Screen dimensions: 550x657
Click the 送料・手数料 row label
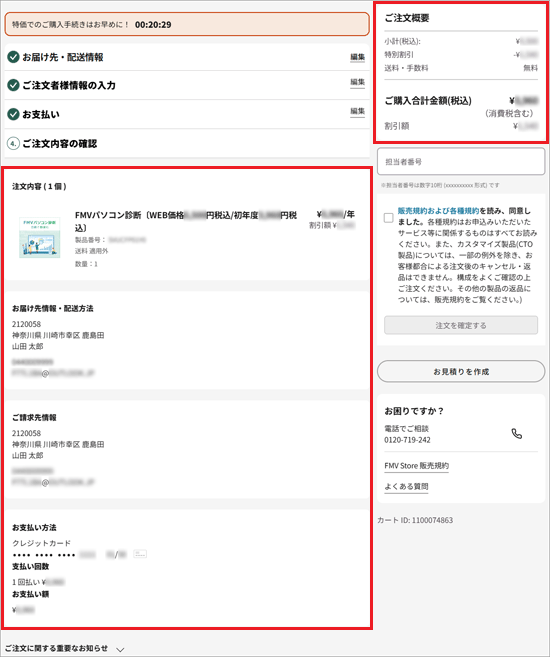(x=406, y=68)
